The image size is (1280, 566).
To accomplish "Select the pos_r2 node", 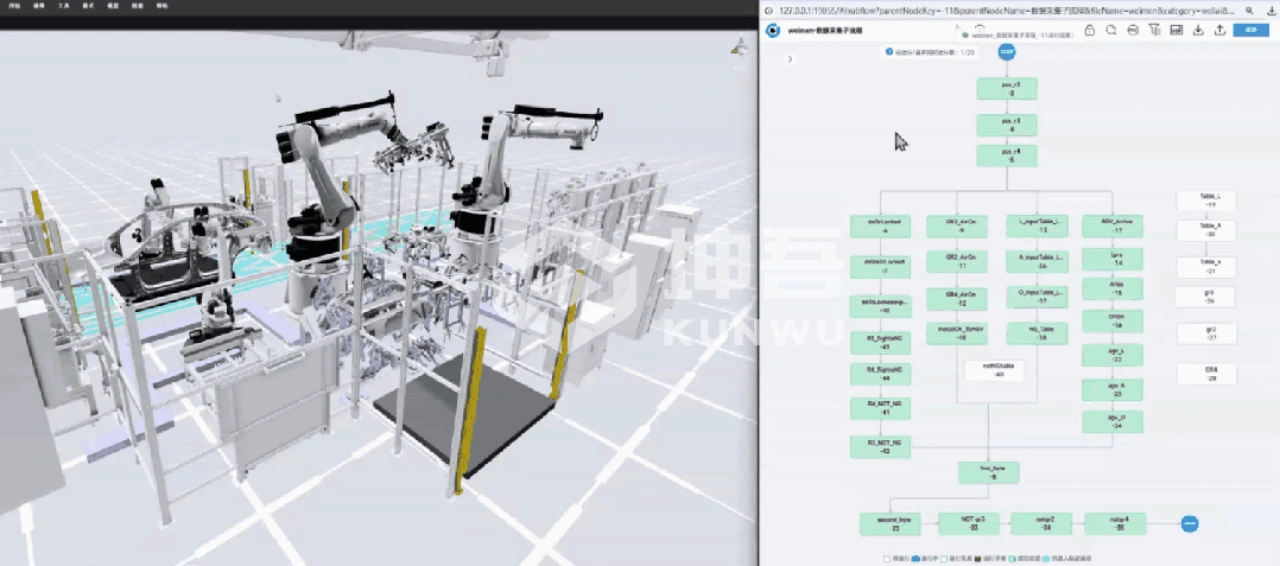I will [1007, 89].
